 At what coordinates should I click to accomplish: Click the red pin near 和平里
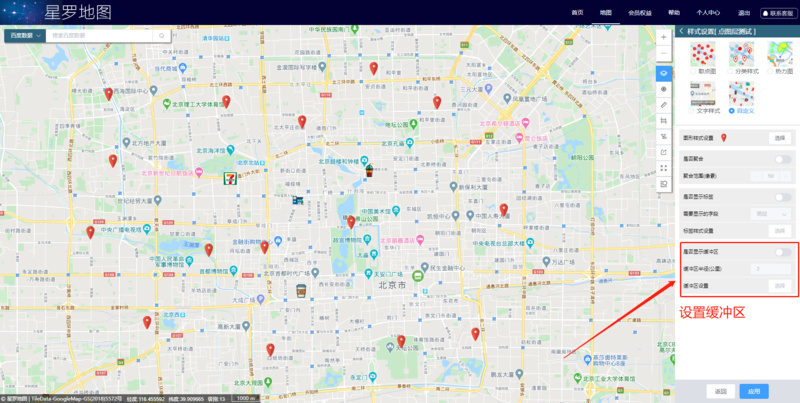point(373,68)
